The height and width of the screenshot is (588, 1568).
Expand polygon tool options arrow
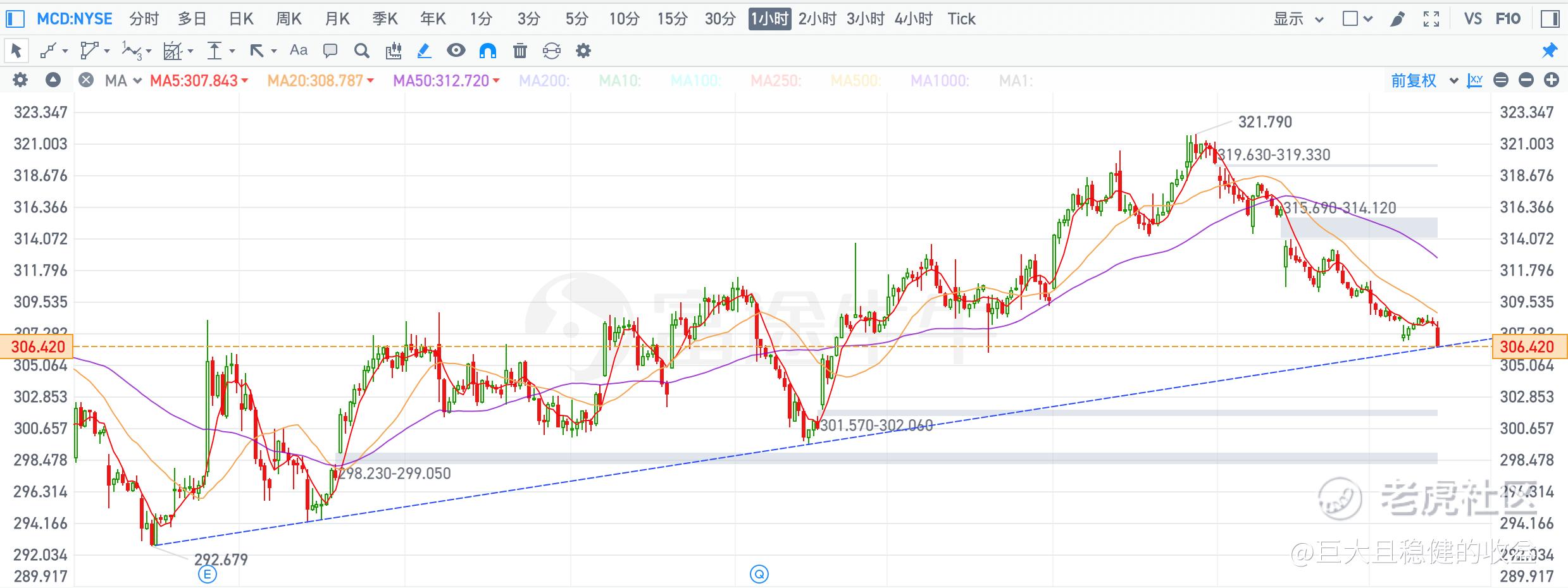click(x=107, y=51)
